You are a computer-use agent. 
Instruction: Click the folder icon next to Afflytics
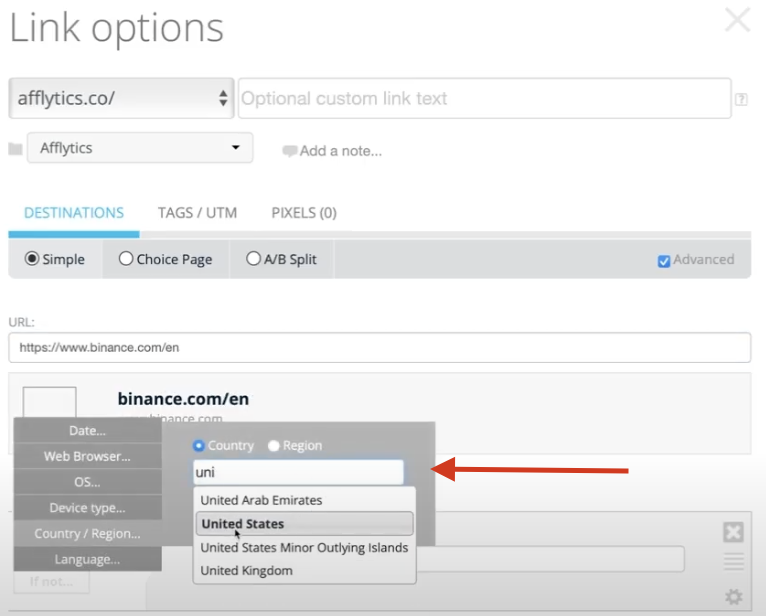15,149
